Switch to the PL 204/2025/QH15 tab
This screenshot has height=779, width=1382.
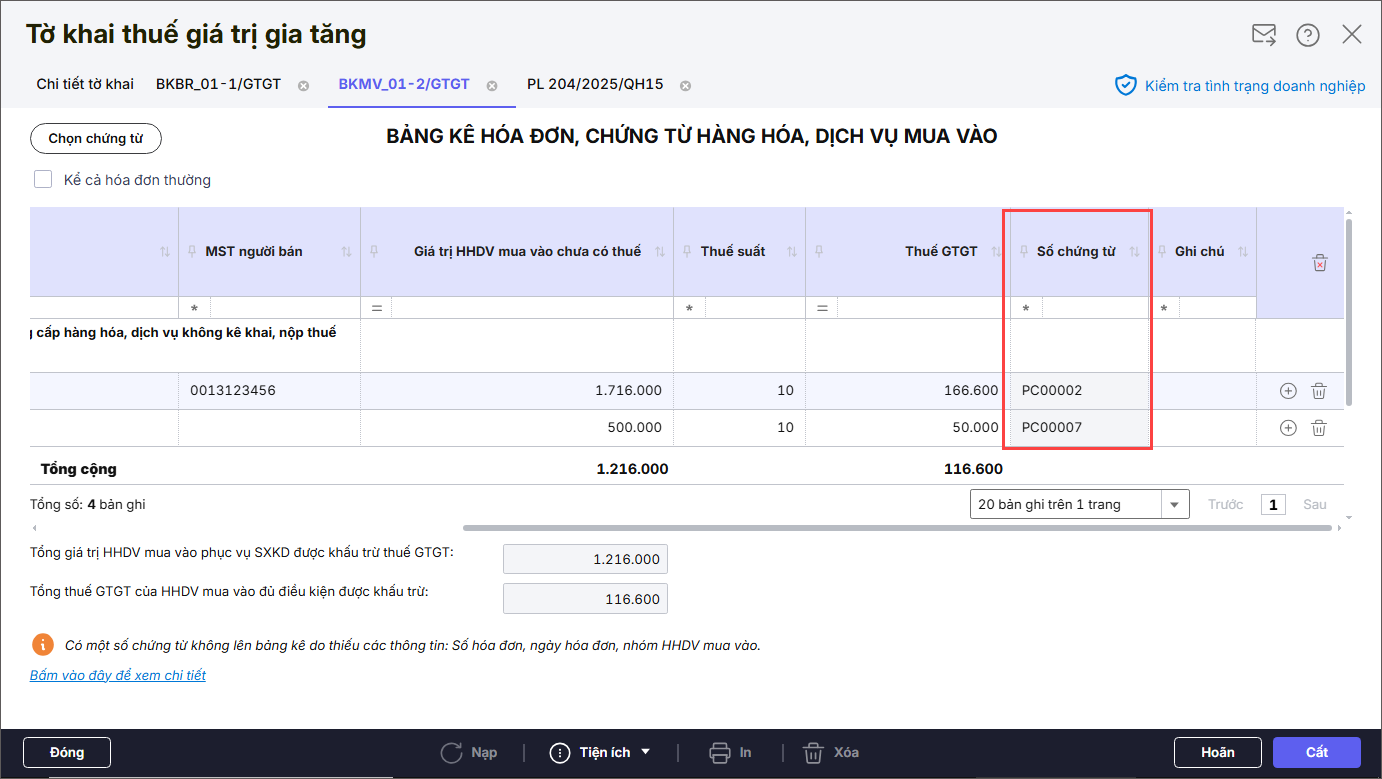(595, 84)
